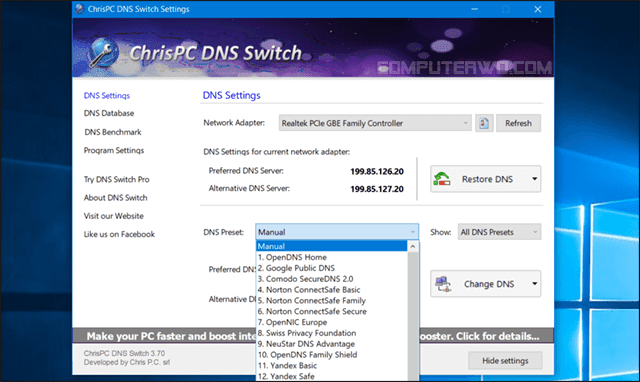Screen dimensions: 640x382
Task: Click the preset list scrollbar track
Action: (x=413, y=316)
